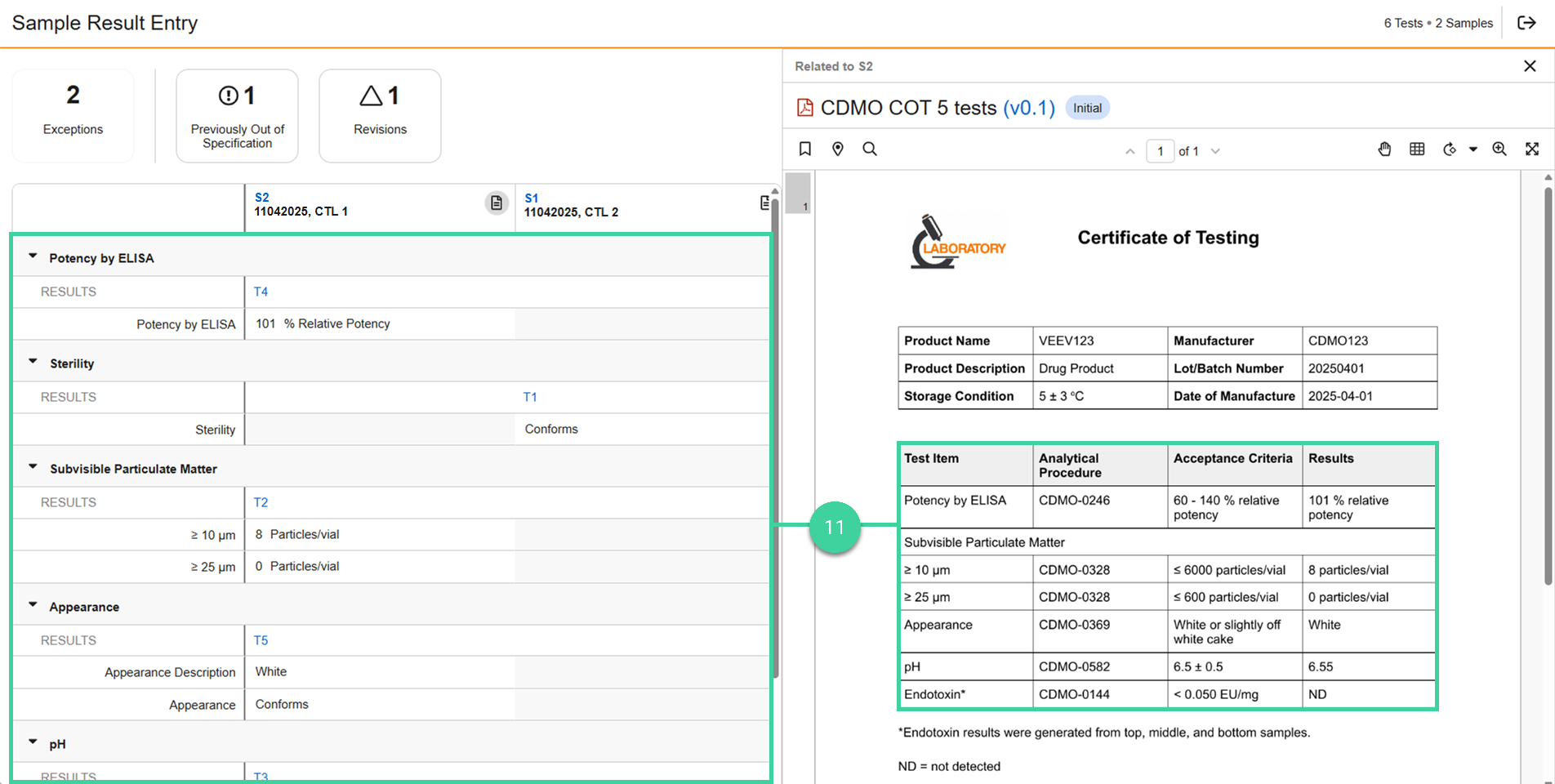Viewport: 1555px width, 784px height.
Task: Open the T4 test link
Action: pos(261,292)
